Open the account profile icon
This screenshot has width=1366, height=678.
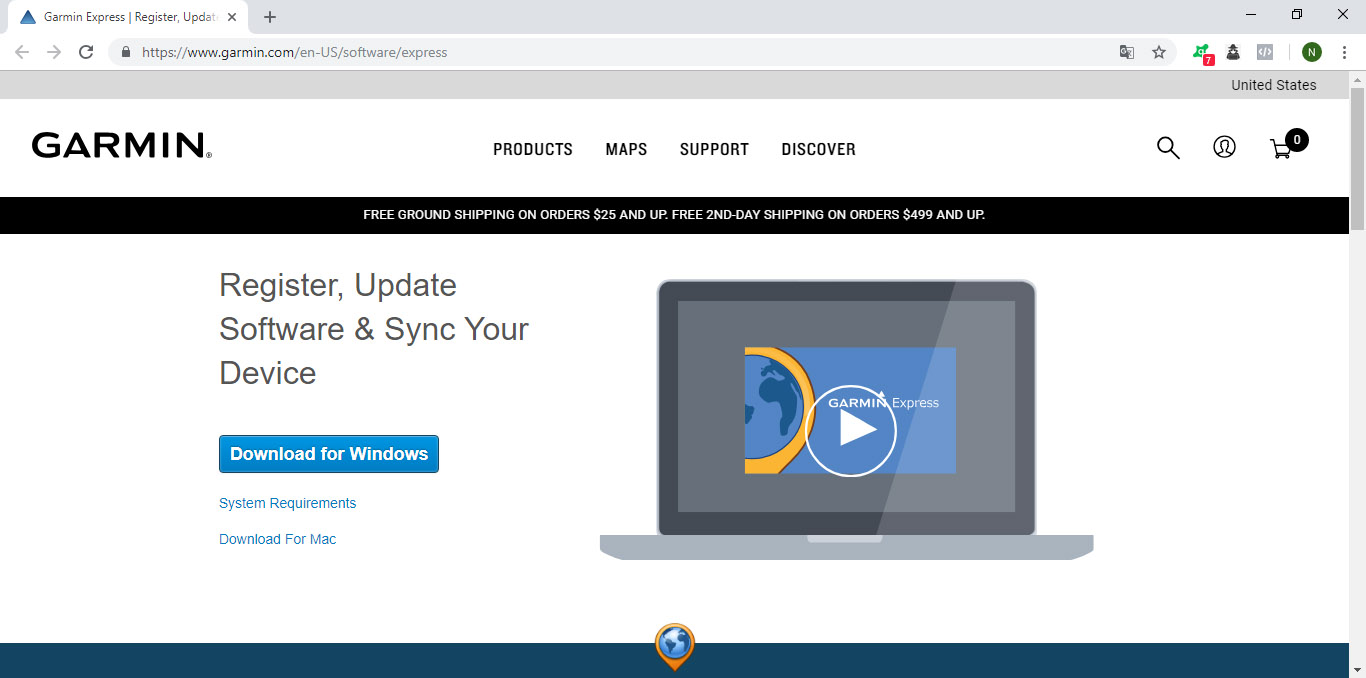1224,147
